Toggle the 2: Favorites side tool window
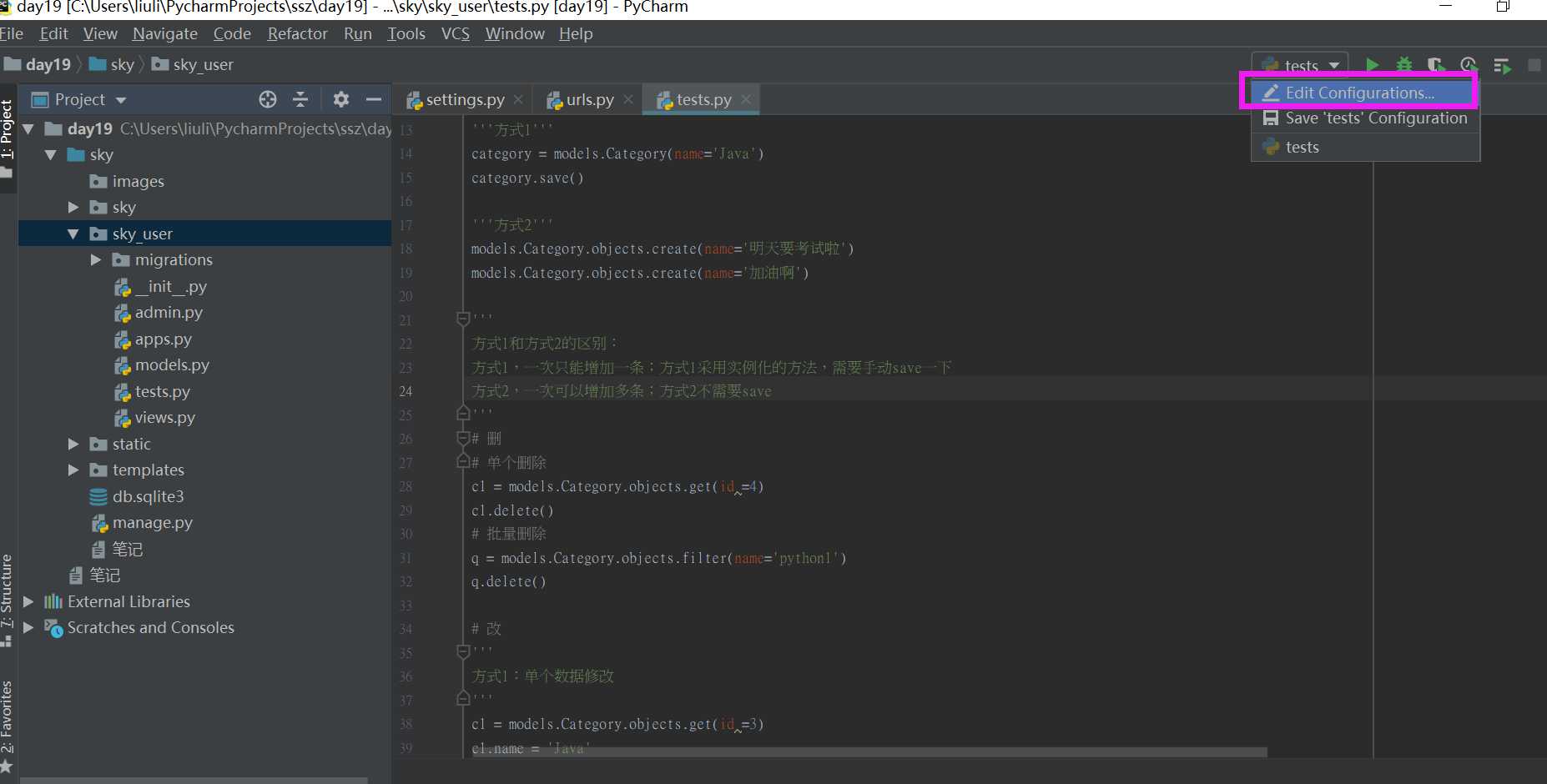The width and height of the screenshot is (1547, 784). [8, 726]
